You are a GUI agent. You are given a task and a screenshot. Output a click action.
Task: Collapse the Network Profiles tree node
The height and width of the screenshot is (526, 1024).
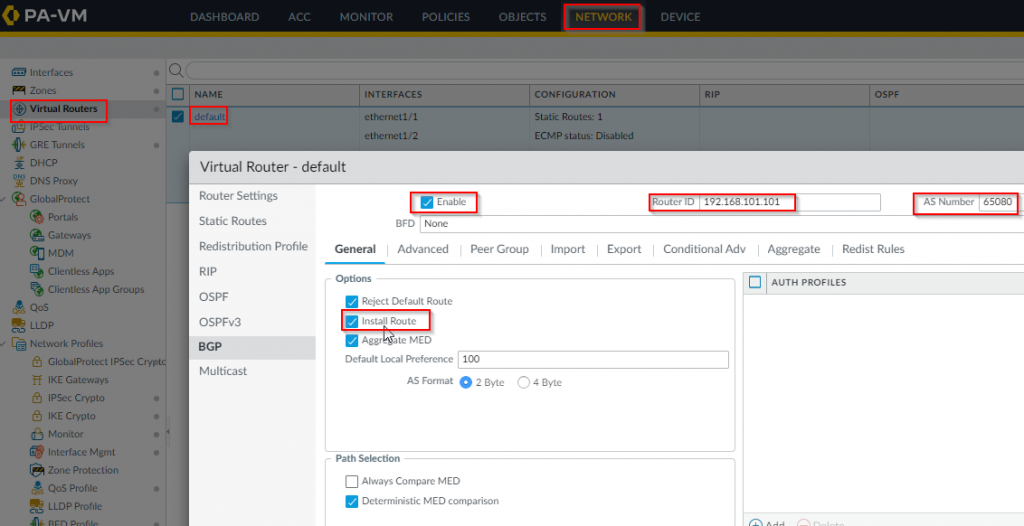click(x=4, y=344)
